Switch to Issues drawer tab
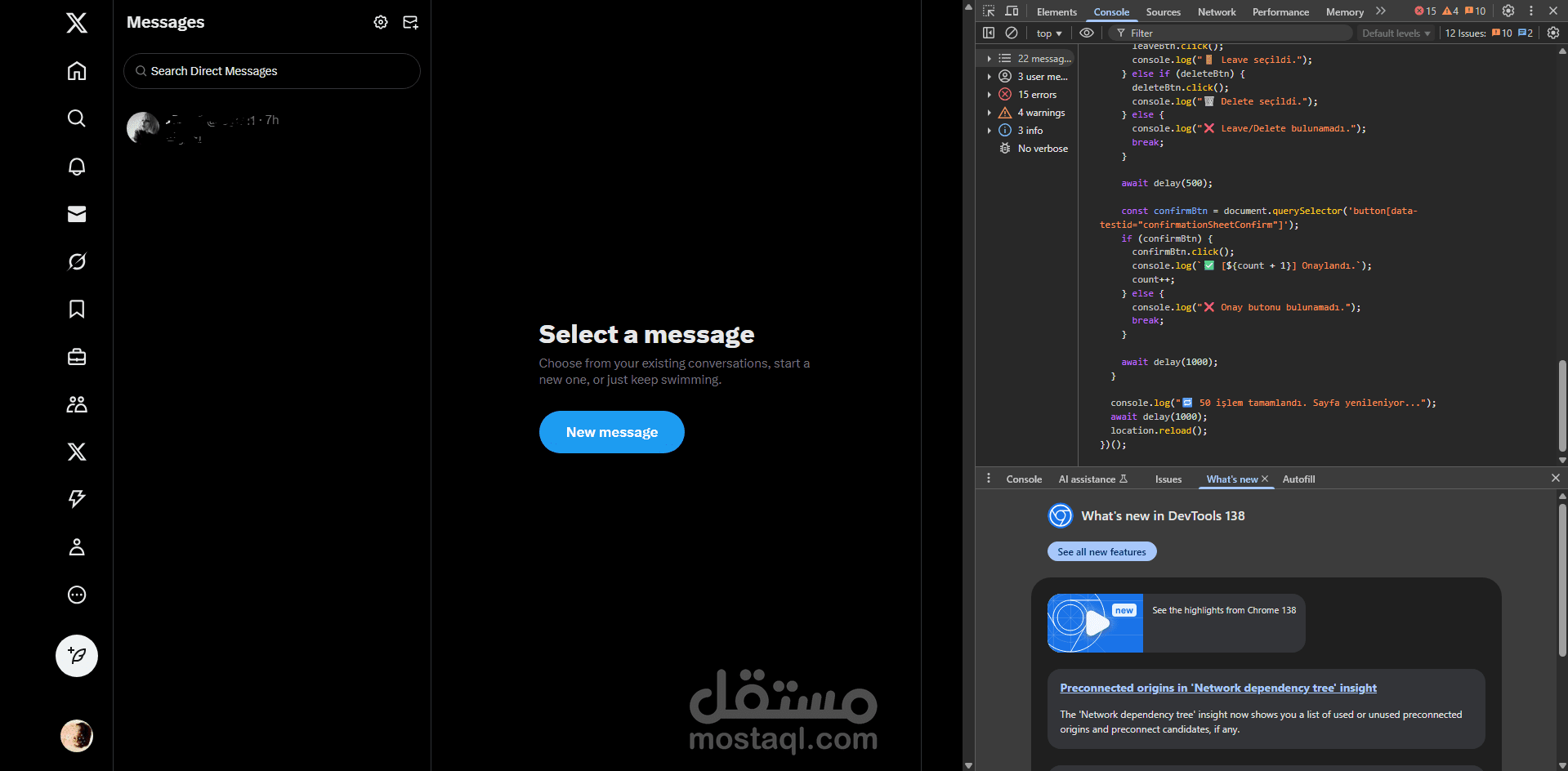1568x771 pixels. coord(1168,479)
